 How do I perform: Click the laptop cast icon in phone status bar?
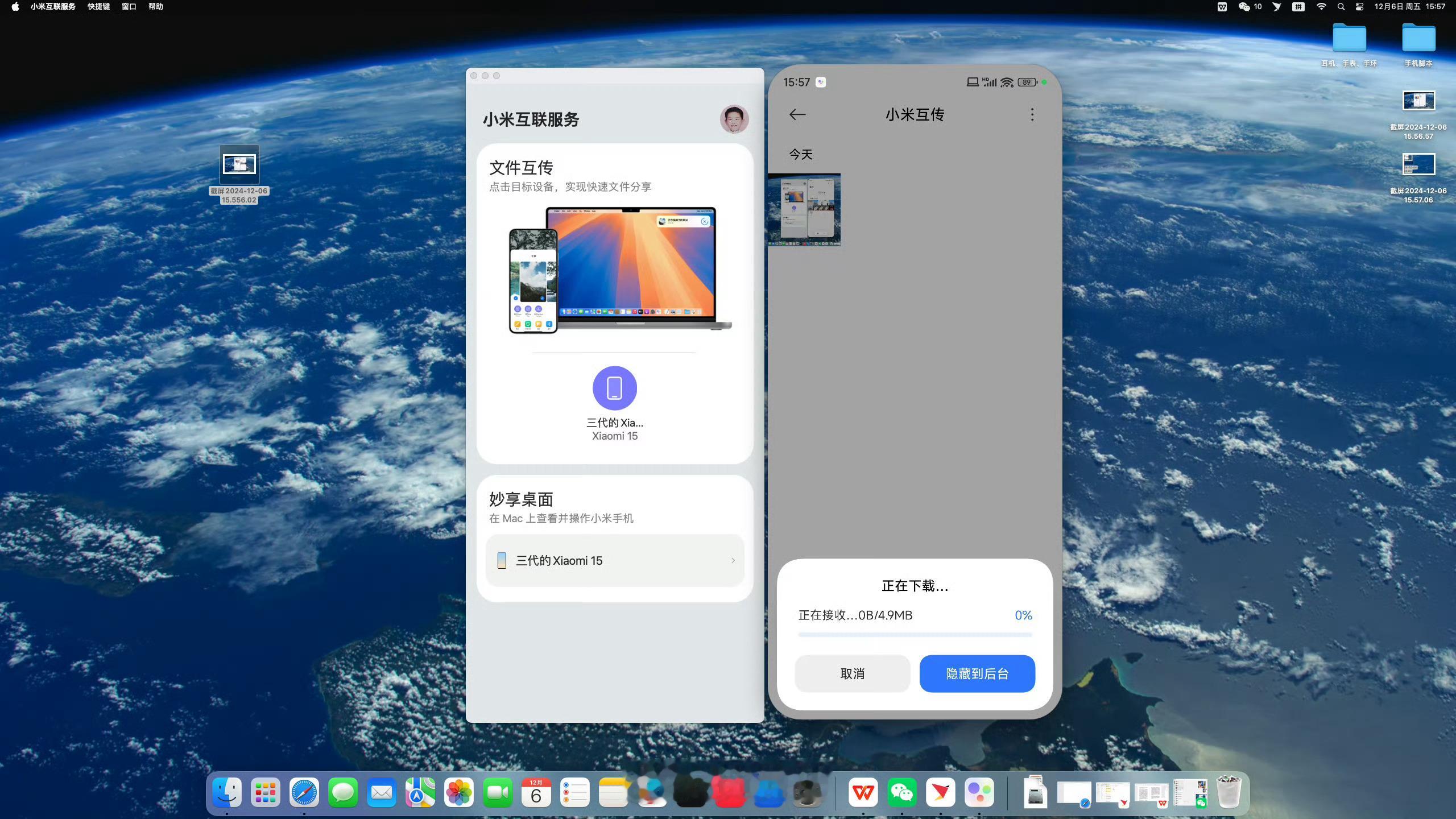click(x=973, y=82)
